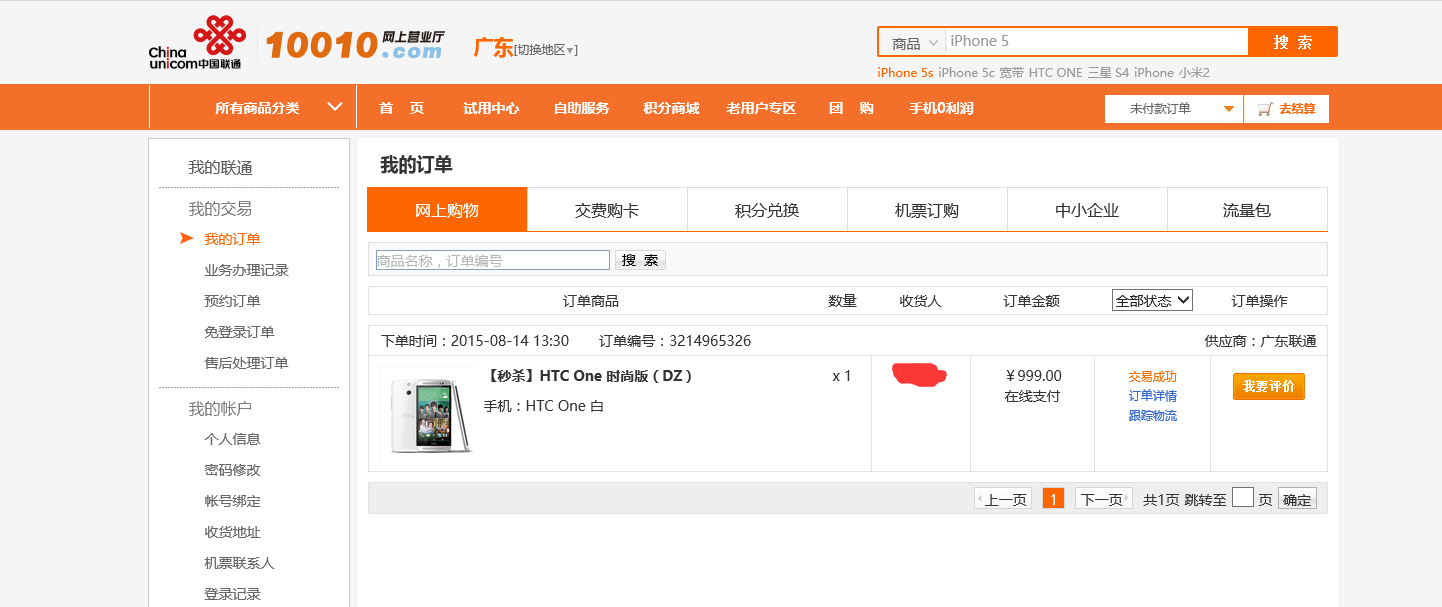Click the China Unicom logo

pos(196,42)
